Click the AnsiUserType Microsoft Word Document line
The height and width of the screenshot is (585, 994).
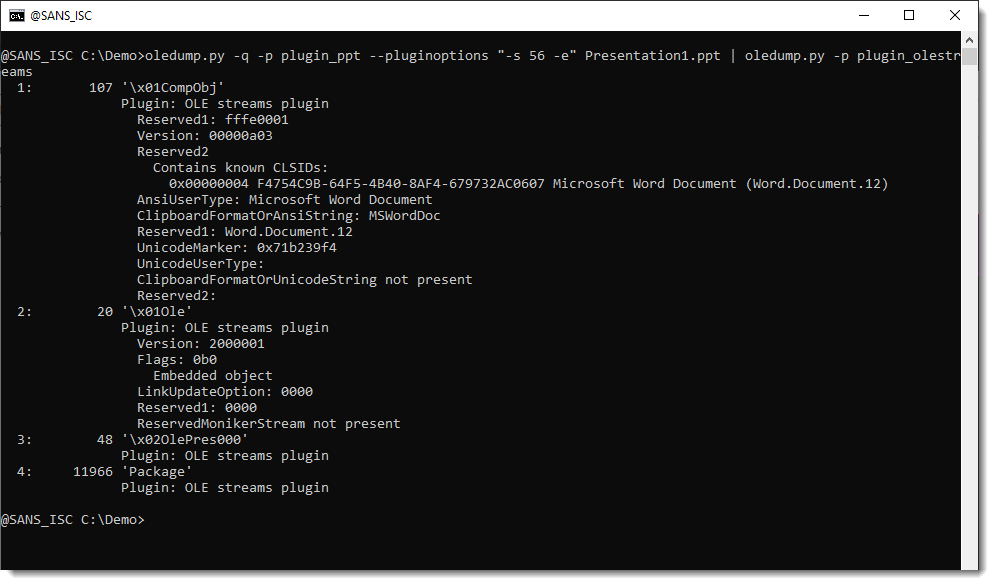(285, 200)
